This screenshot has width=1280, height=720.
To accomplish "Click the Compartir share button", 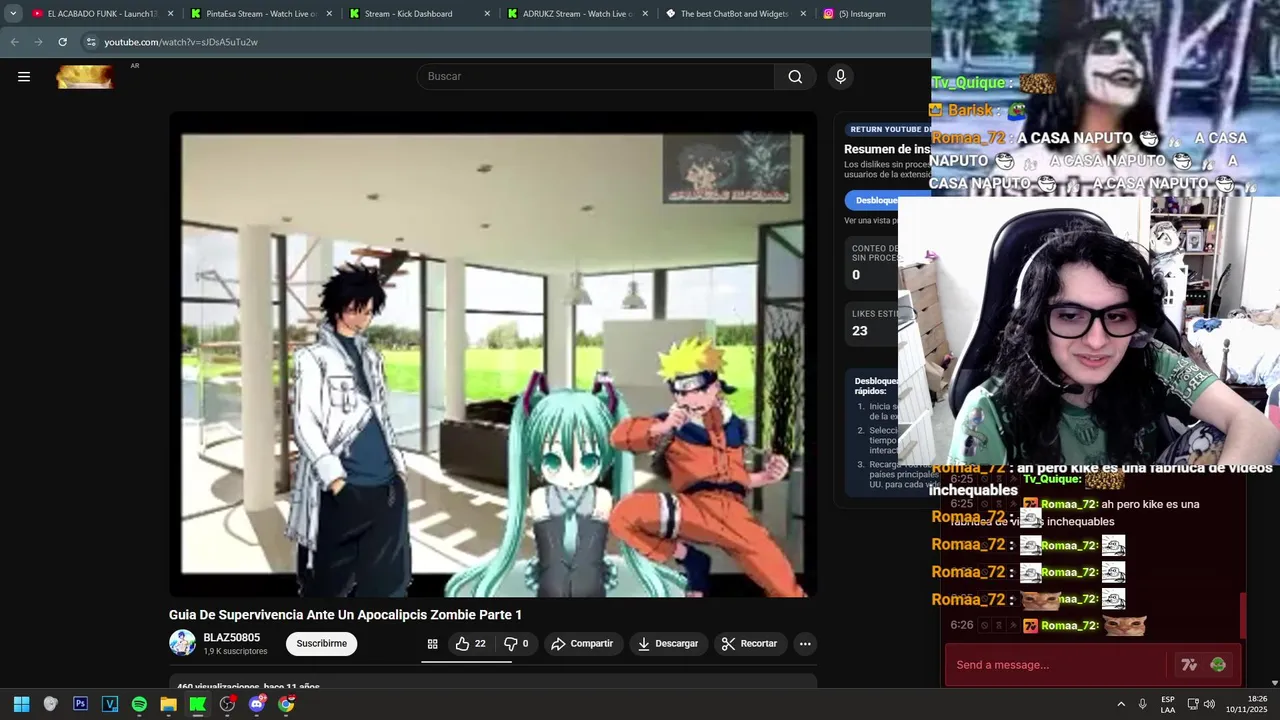I will (582, 644).
